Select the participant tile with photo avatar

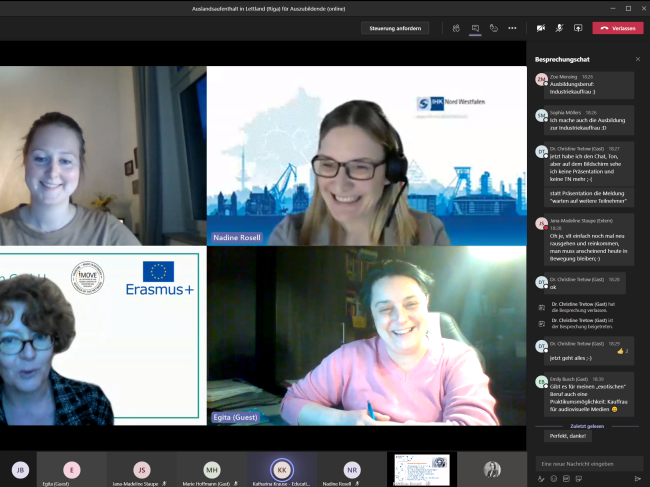pyautogui.click(x=492, y=470)
